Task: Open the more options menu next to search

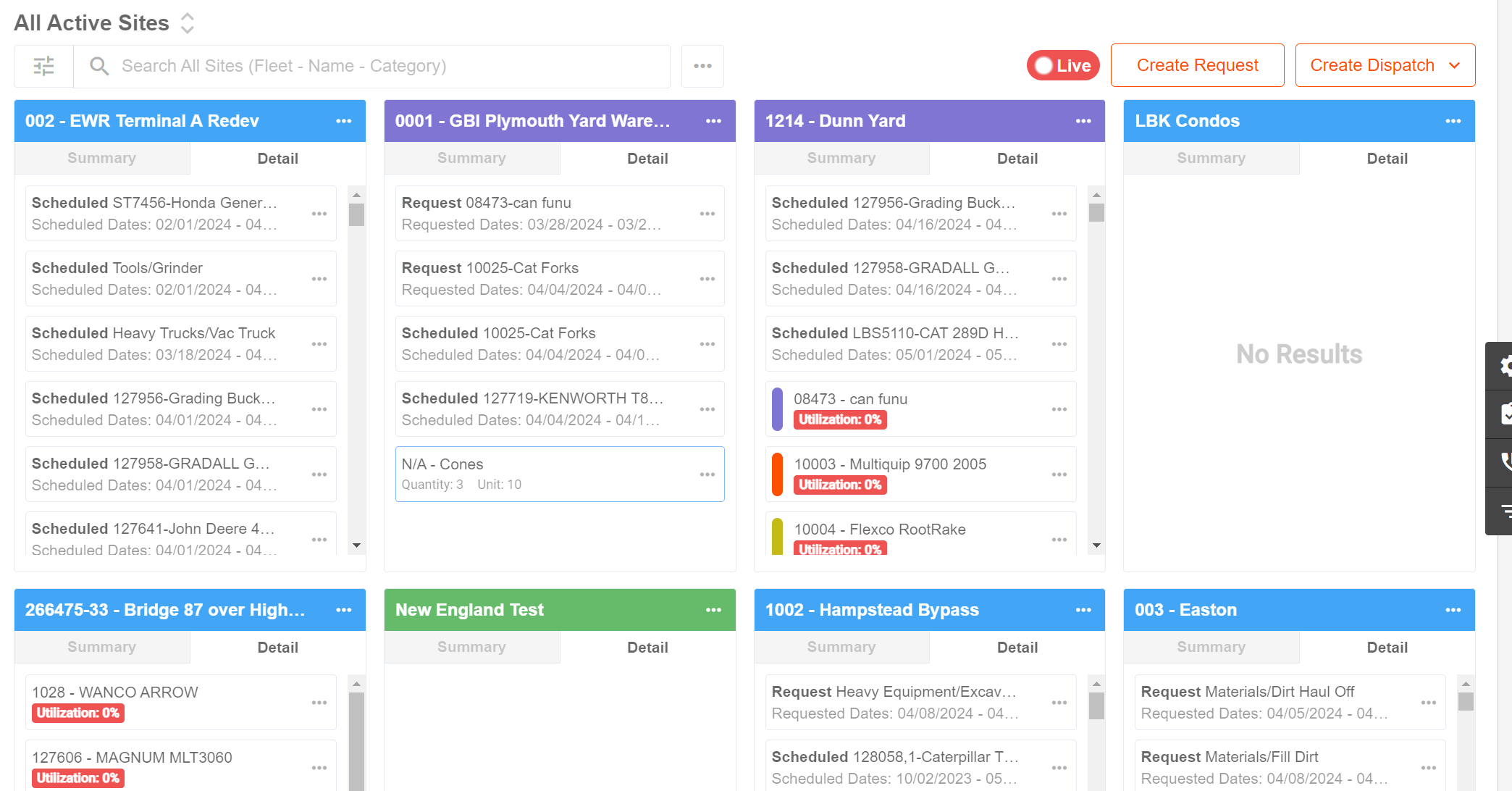Action: [702, 66]
